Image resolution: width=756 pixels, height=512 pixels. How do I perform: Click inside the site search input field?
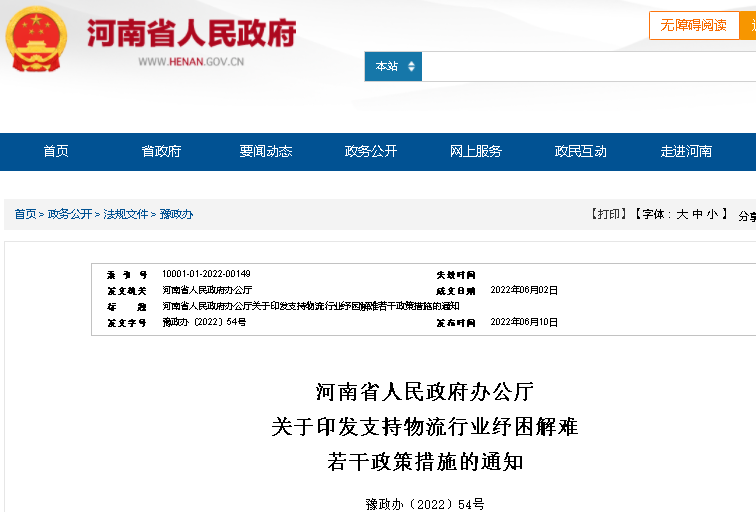pyautogui.click(x=588, y=67)
